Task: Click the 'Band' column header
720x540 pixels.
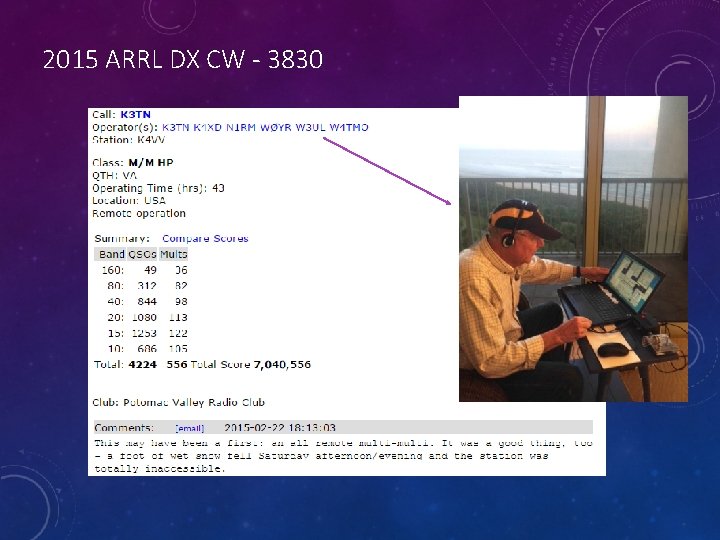Action: click(x=112, y=254)
